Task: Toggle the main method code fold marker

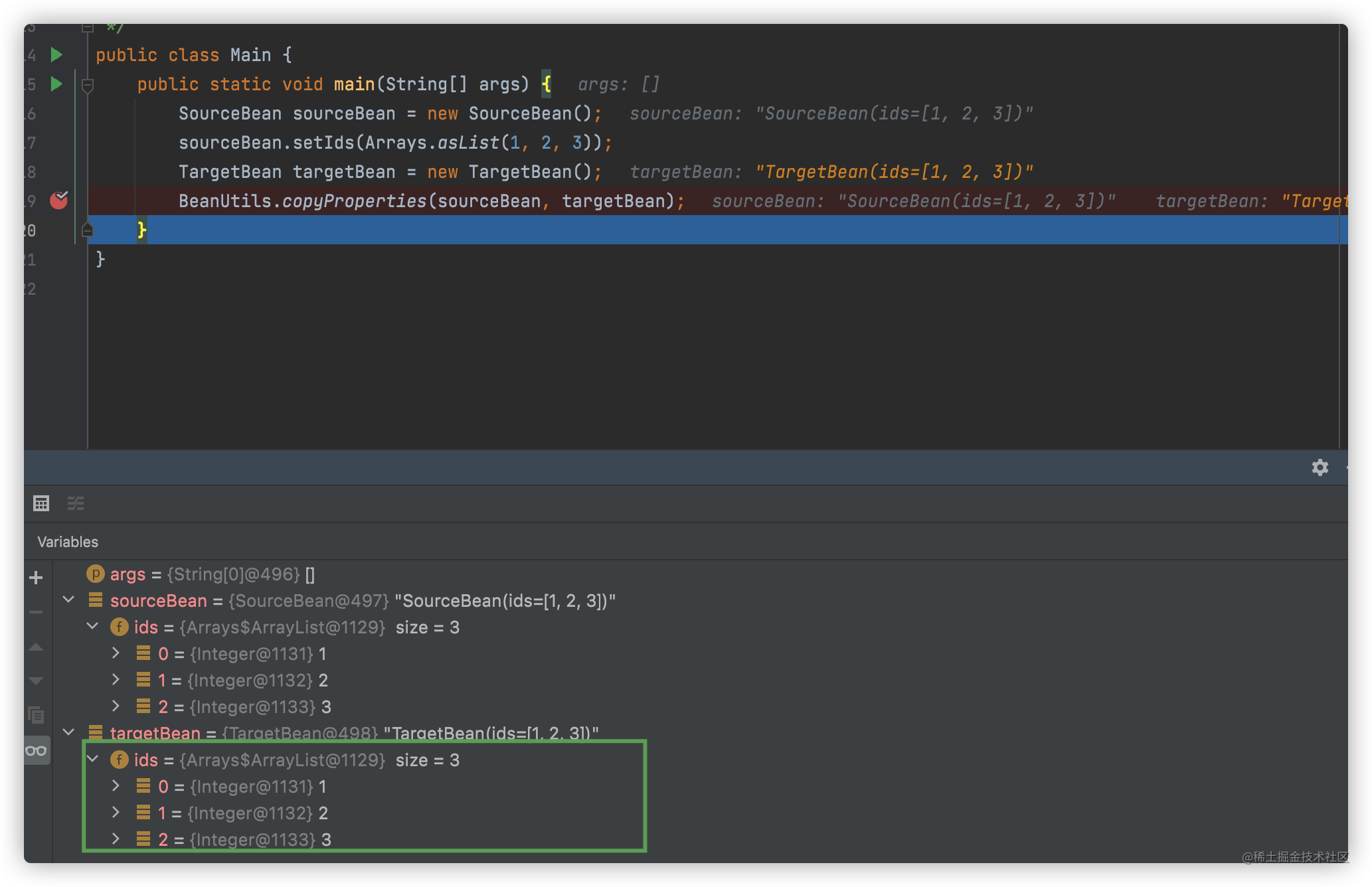Action: pyautogui.click(x=87, y=85)
